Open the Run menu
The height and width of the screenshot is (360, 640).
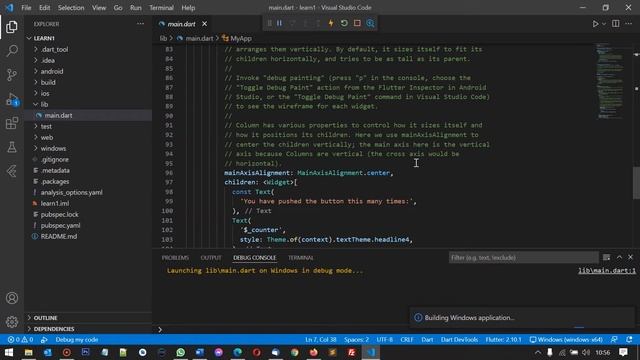coord(136,7)
